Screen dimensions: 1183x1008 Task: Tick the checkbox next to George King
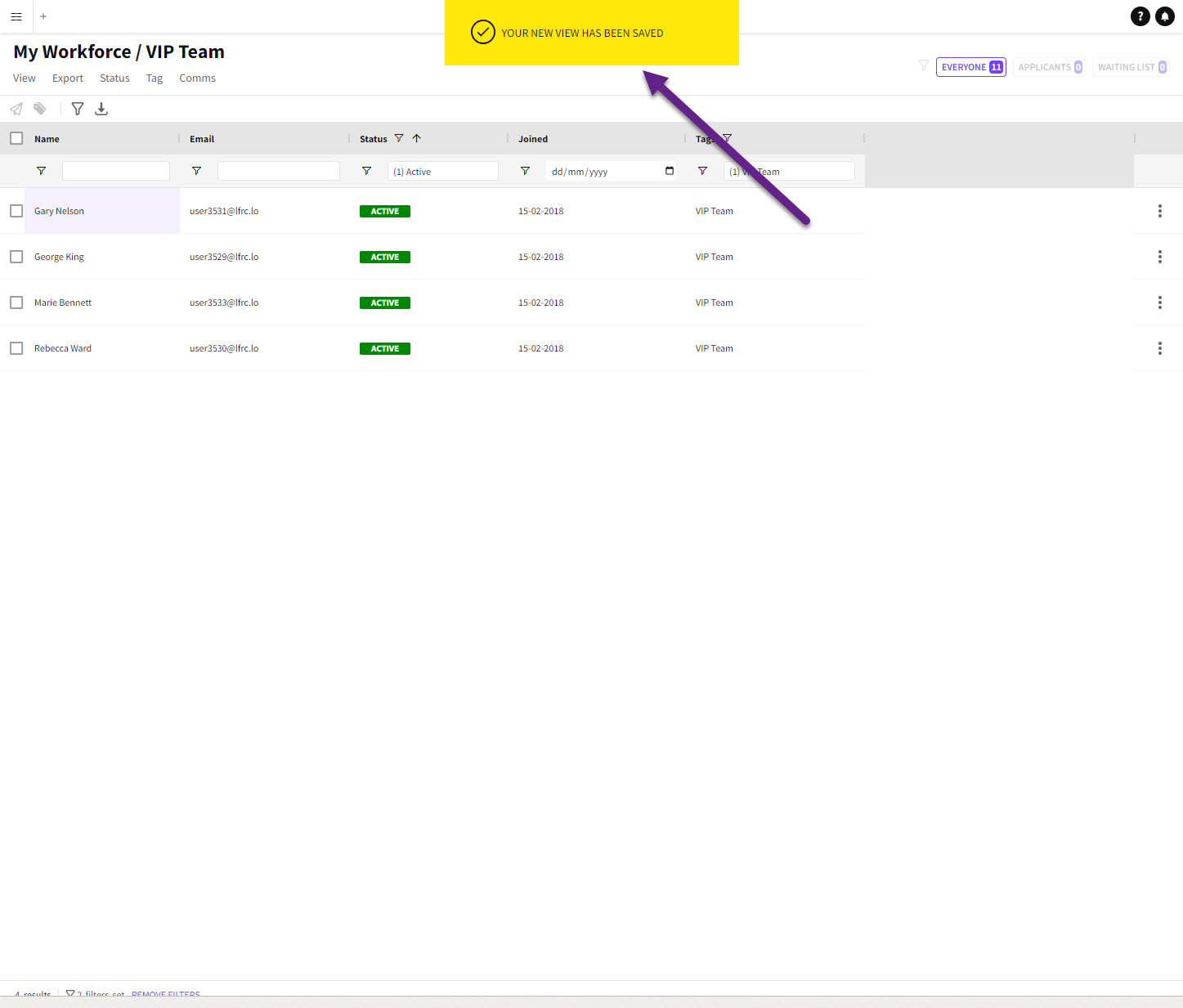tap(16, 257)
